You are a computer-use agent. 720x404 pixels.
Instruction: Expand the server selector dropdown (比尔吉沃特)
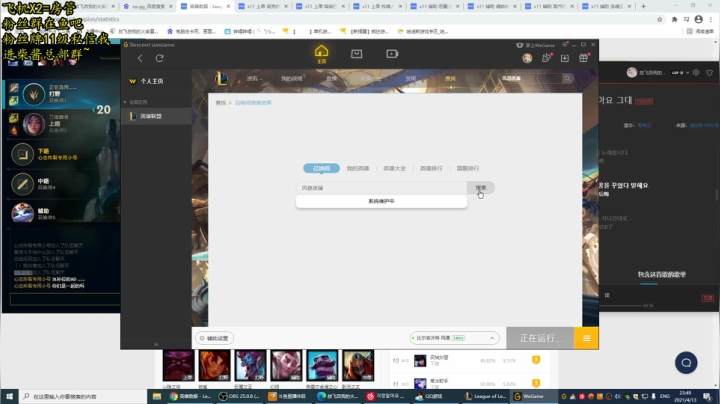454,338
